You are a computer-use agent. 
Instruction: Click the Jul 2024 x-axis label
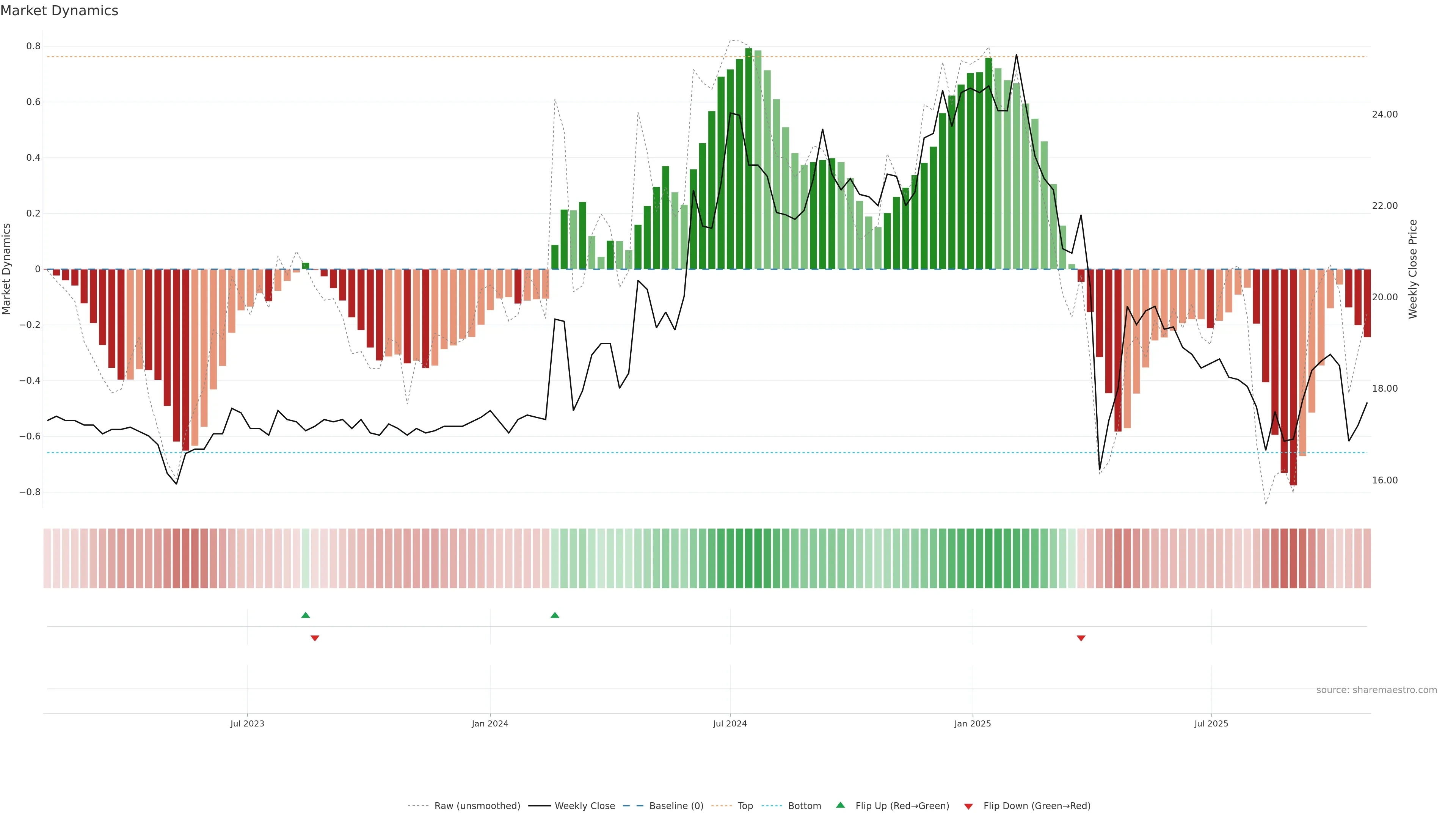click(730, 723)
